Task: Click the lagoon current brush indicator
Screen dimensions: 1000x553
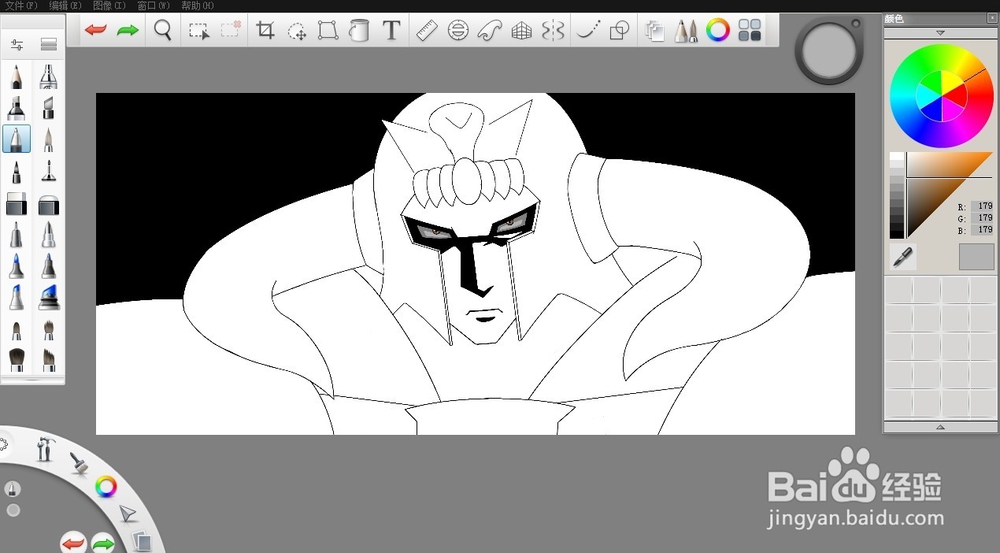Action: point(12,489)
